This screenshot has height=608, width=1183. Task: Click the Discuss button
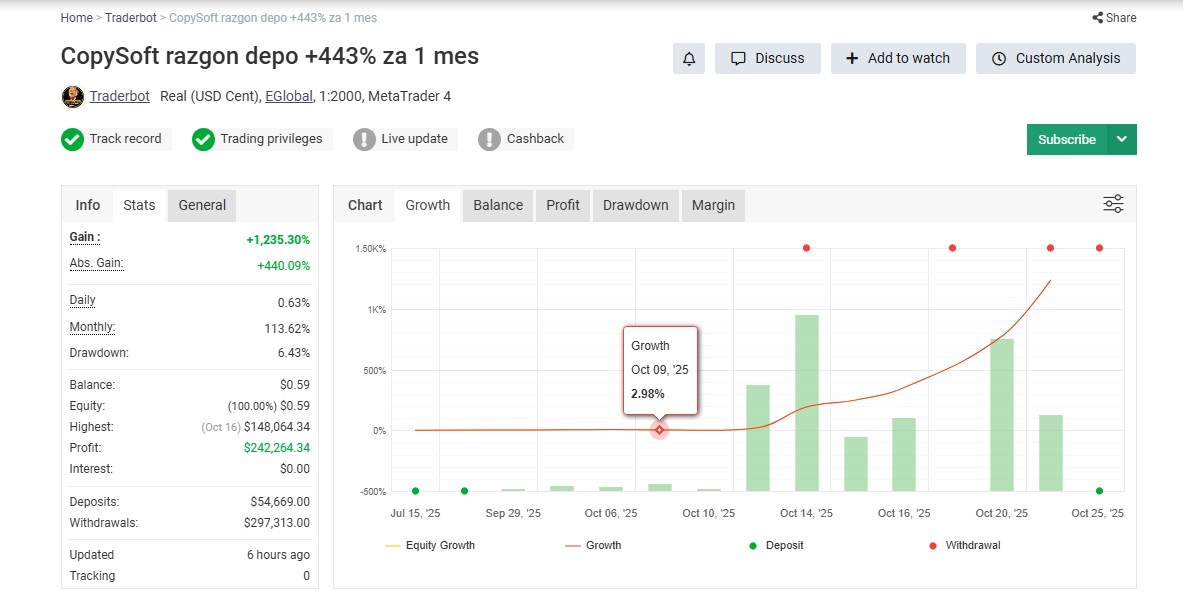click(767, 59)
